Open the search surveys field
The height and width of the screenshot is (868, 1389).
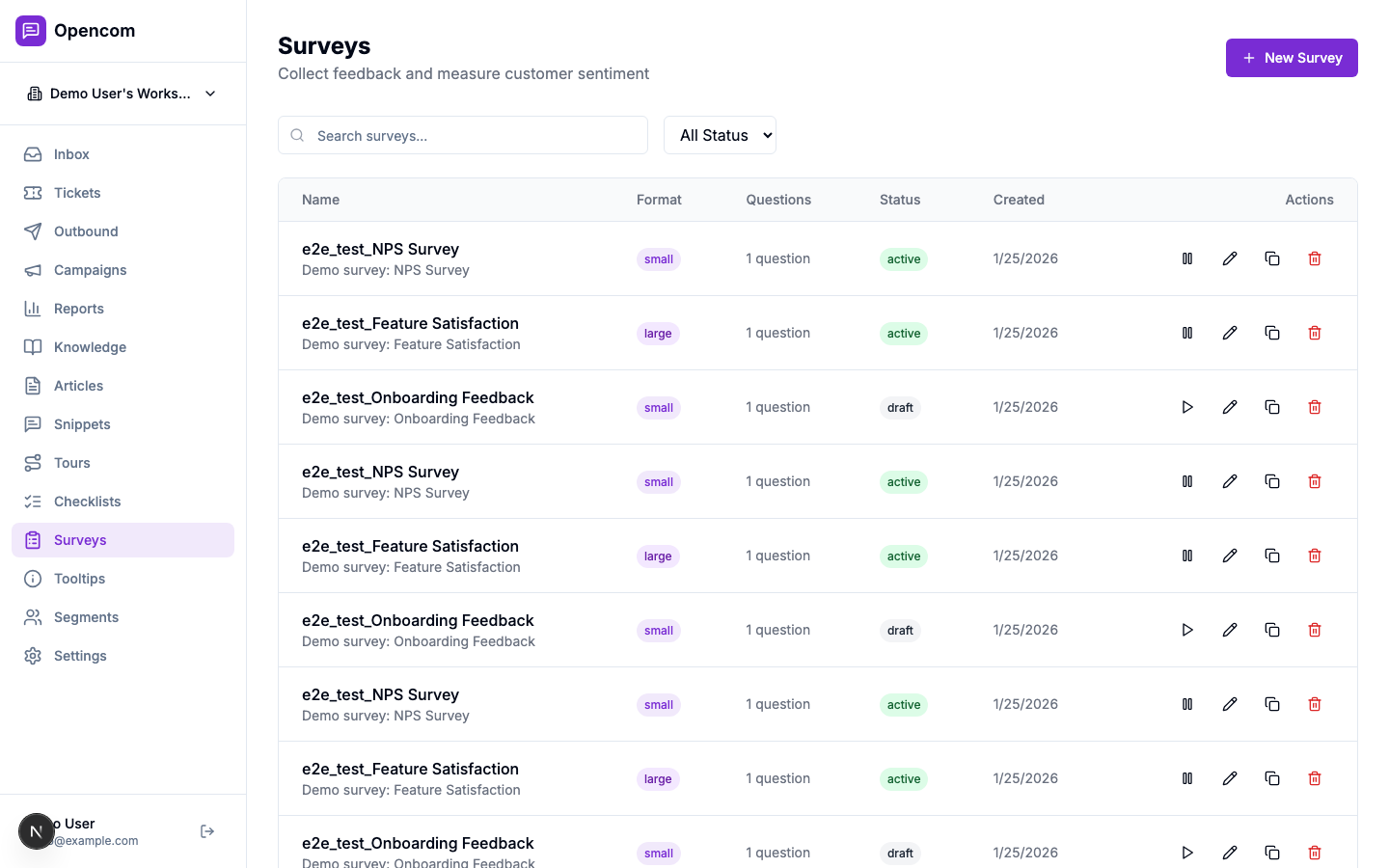(463, 135)
